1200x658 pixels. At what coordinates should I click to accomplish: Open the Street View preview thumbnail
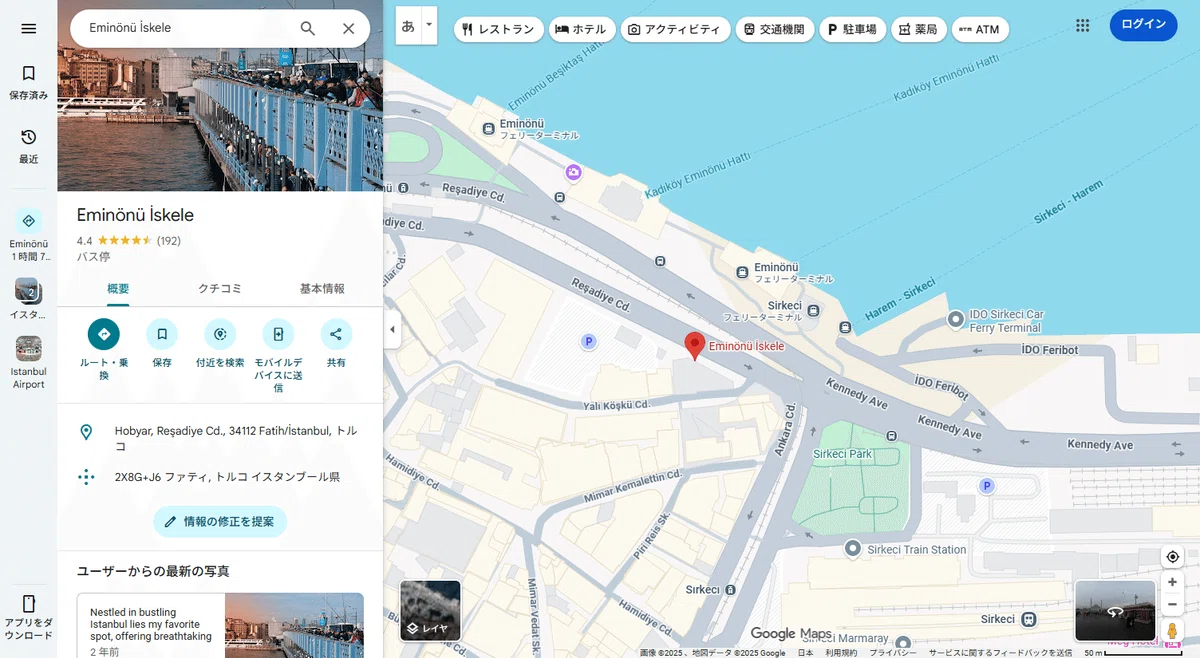tap(1115, 610)
